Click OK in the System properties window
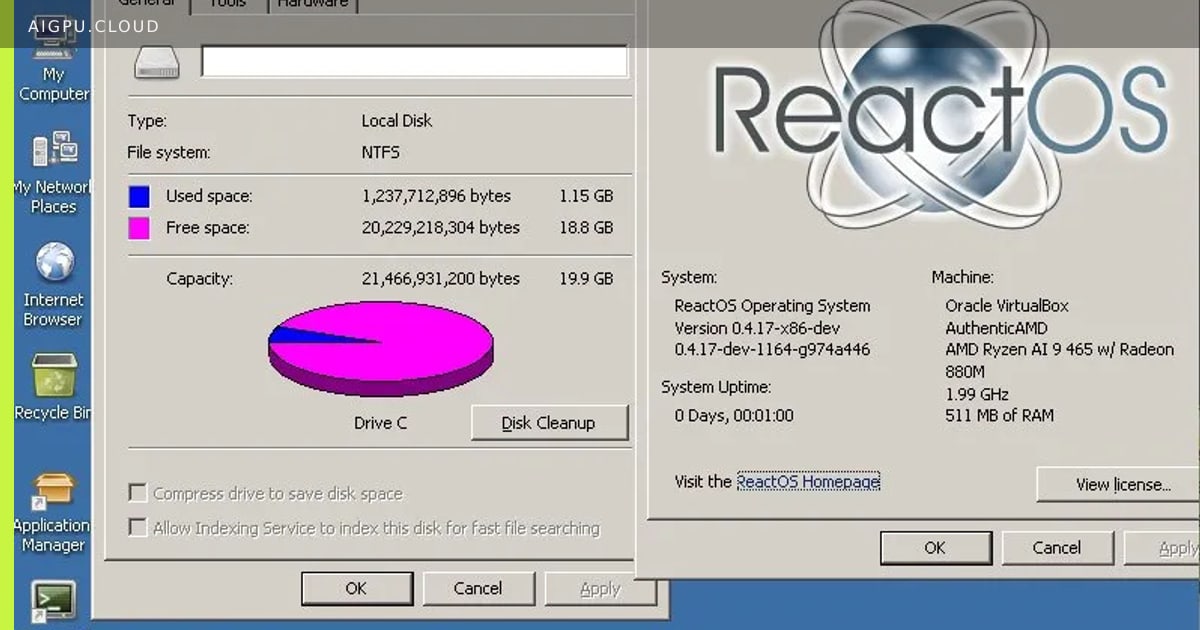The height and width of the screenshot is (630, 1200). (935, 548)
